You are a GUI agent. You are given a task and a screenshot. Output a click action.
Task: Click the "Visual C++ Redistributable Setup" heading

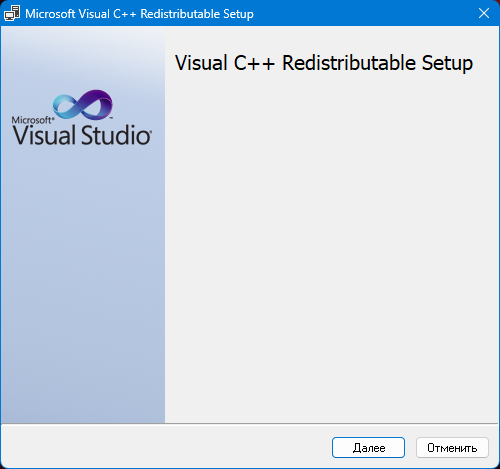point(324,63)
